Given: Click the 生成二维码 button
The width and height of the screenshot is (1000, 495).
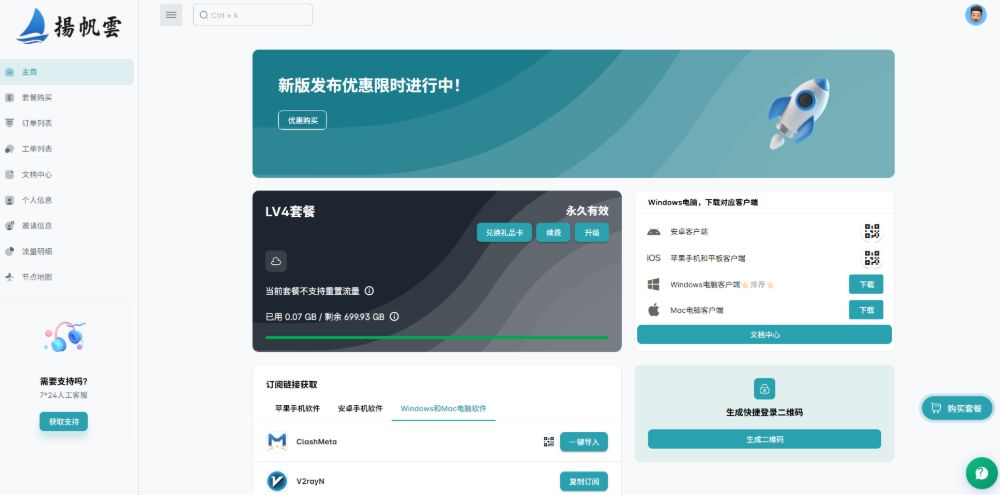Looking at the screenshot, I should coord(764,439).
